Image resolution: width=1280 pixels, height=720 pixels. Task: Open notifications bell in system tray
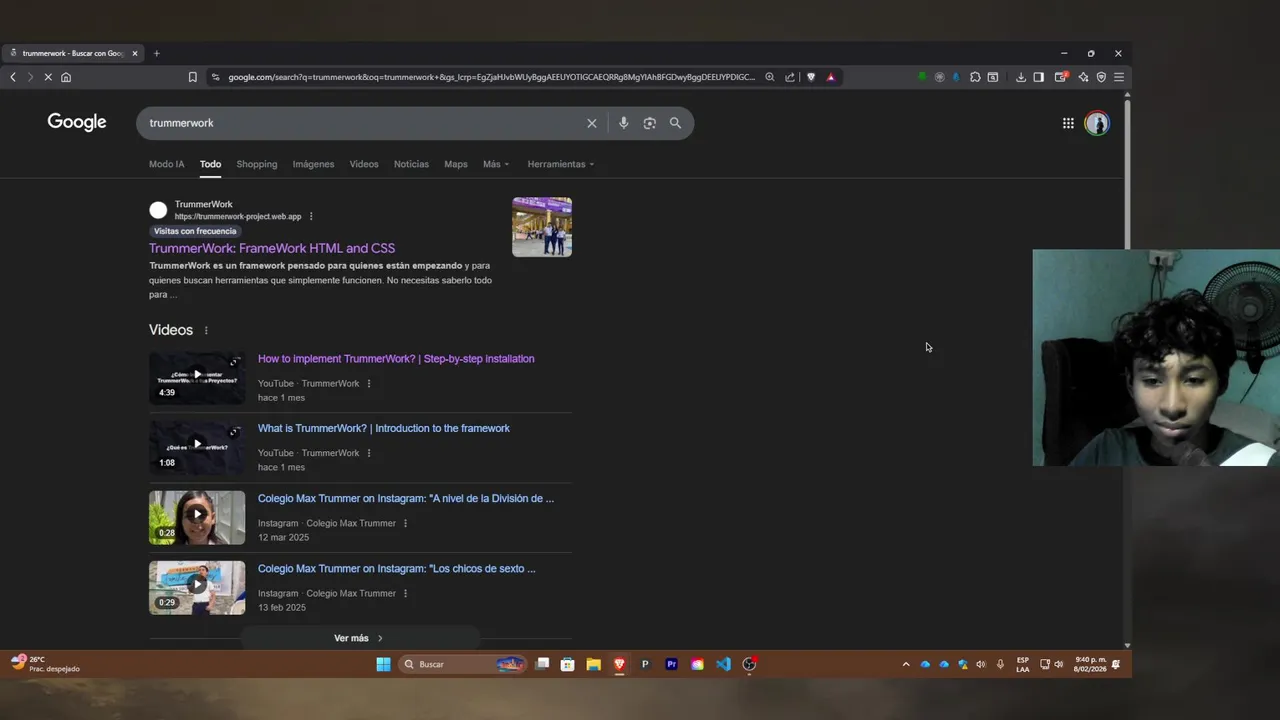[1116, 664]
